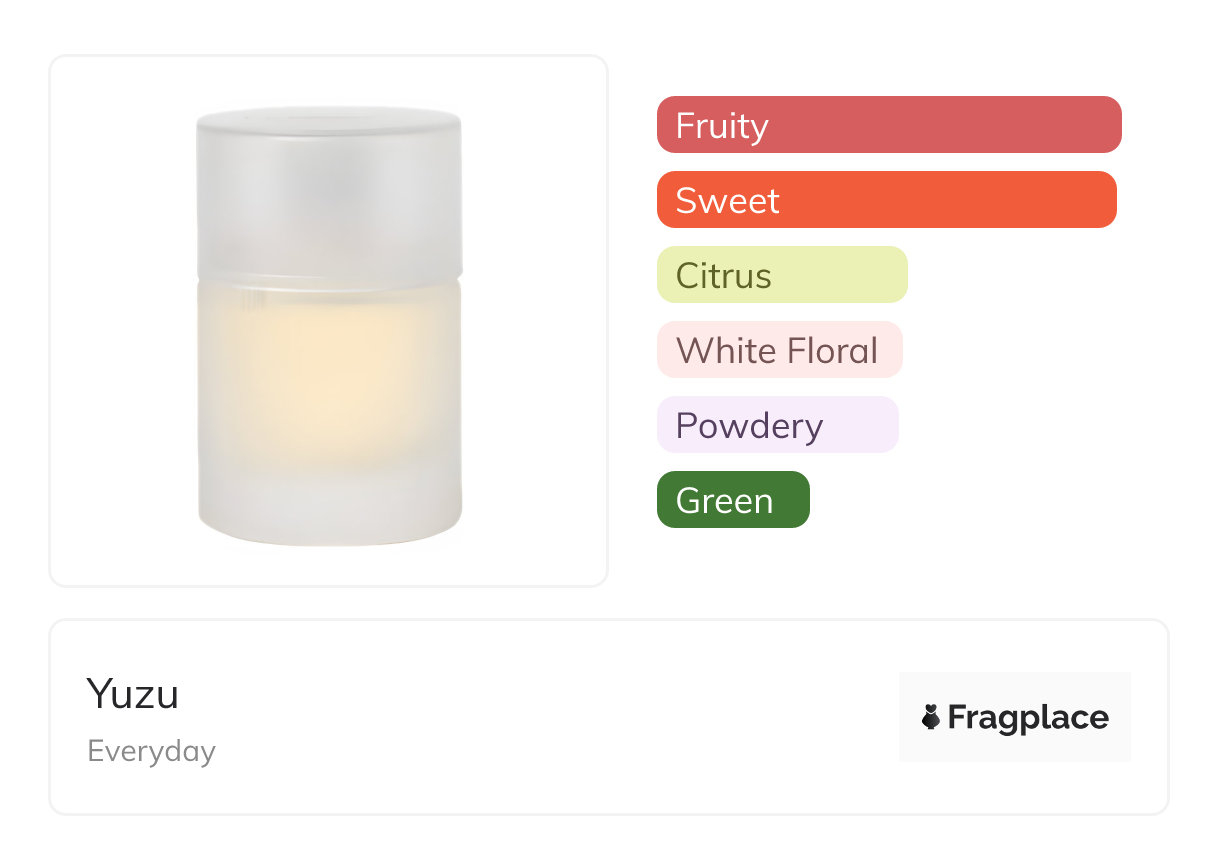
Task: Click the clear base of the bottle
Action: tap(329, 510)
